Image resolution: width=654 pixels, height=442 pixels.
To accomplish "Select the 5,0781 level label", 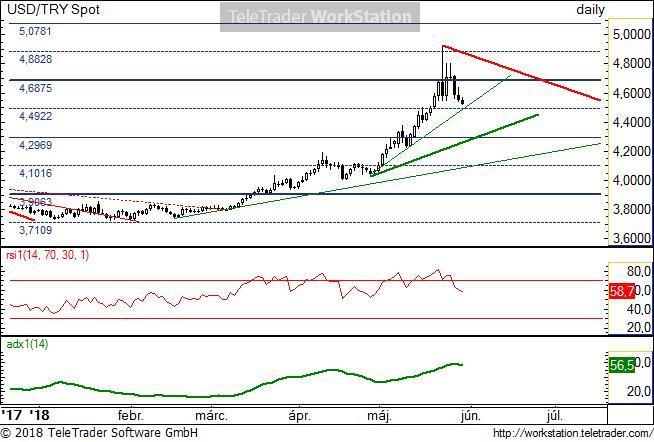I will pos(35,31).
